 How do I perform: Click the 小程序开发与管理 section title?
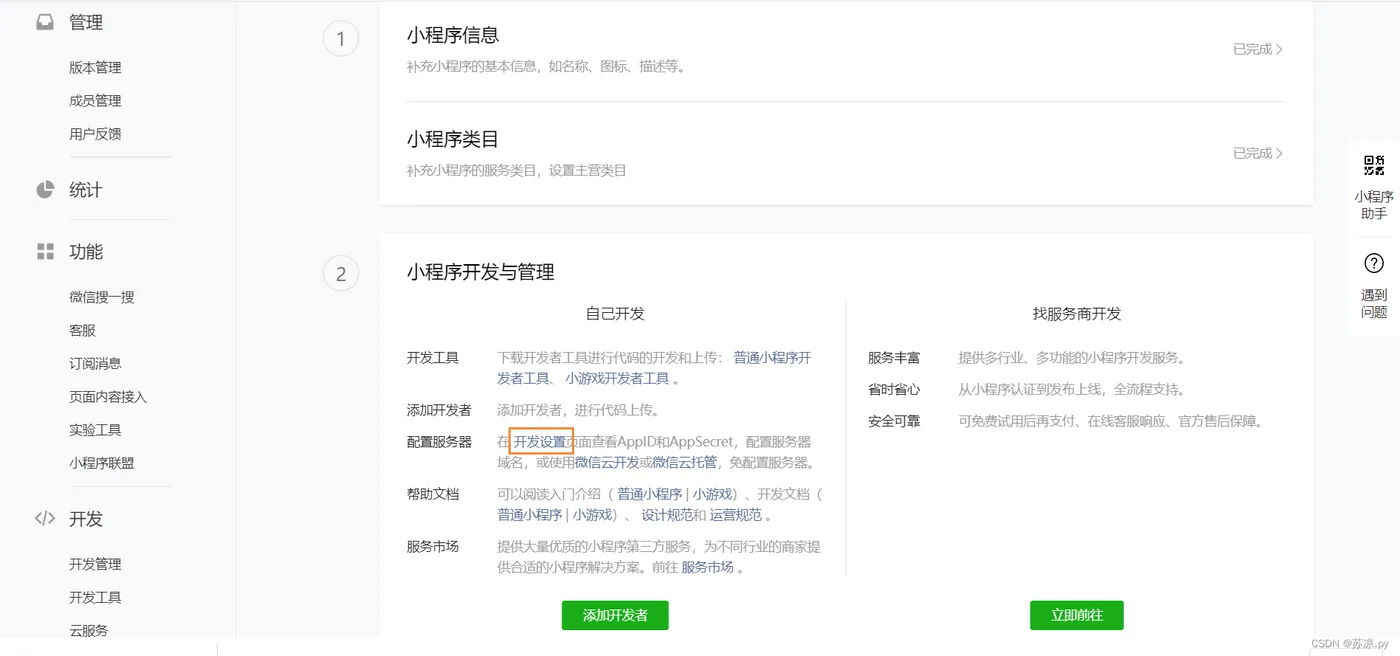(x=481, y=272)
